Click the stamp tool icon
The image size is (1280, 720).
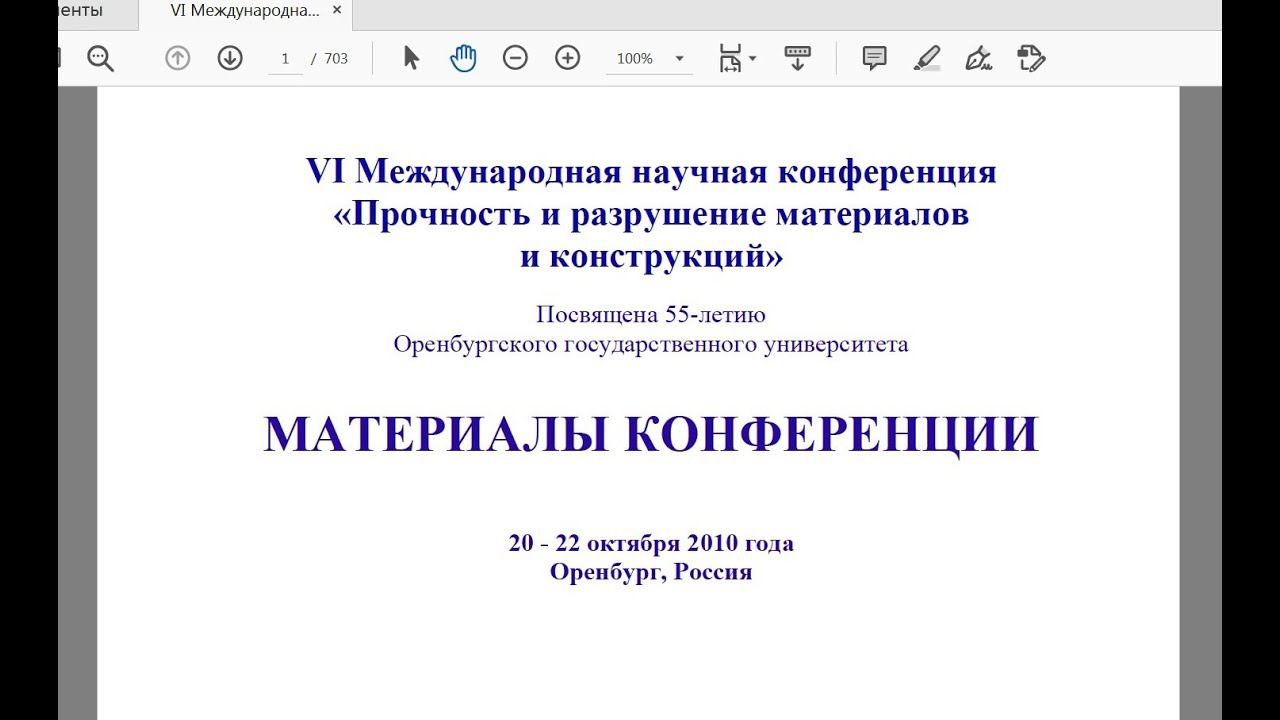click(x=1031, y=58)
